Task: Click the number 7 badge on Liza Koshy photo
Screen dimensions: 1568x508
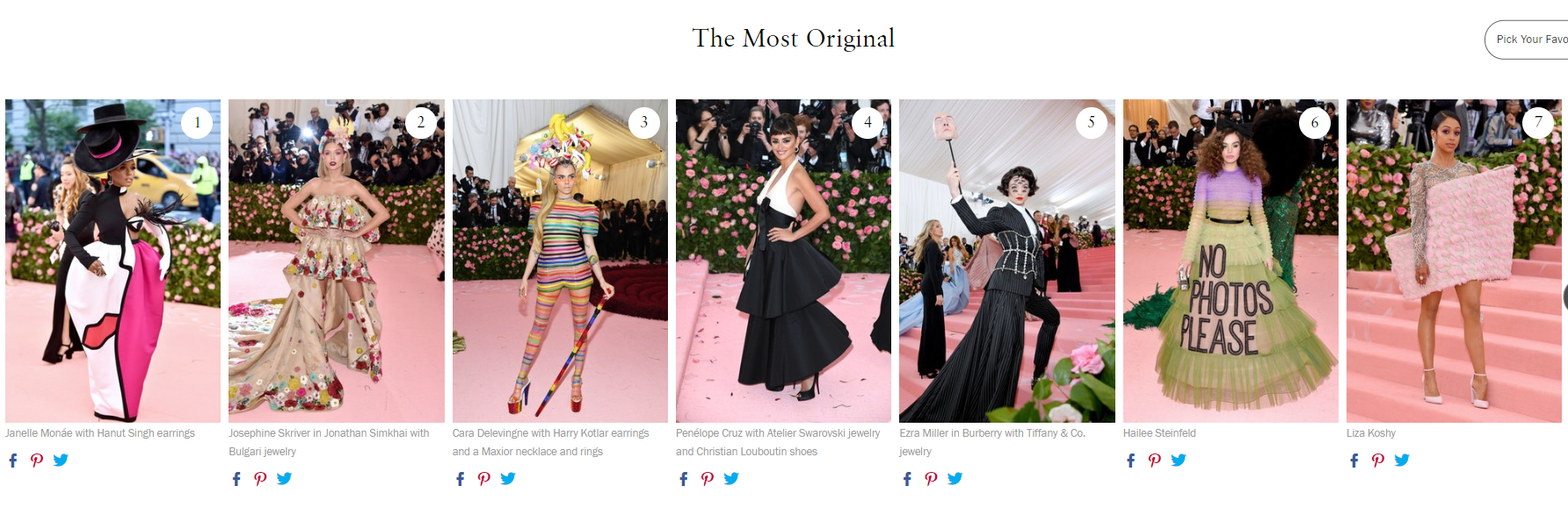Action: pos(1538,122)
